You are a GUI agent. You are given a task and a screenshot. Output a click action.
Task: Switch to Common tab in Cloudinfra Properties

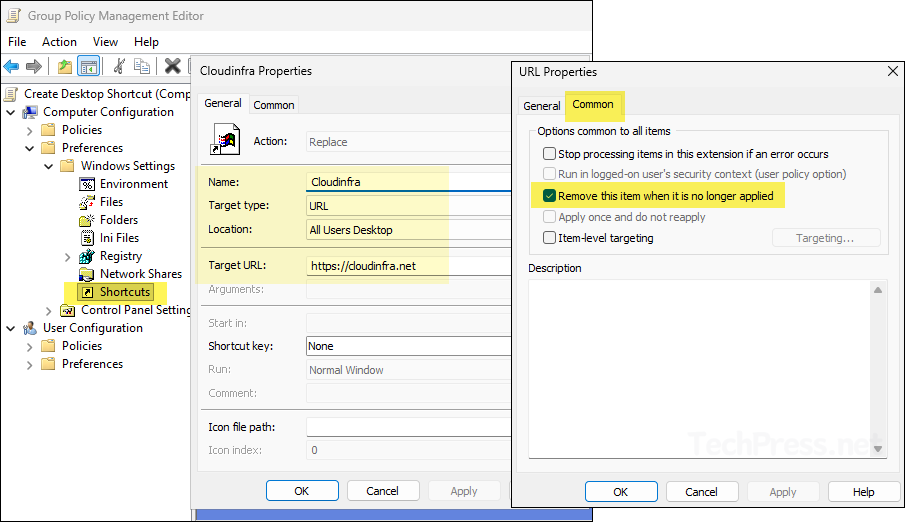point(274,105)
